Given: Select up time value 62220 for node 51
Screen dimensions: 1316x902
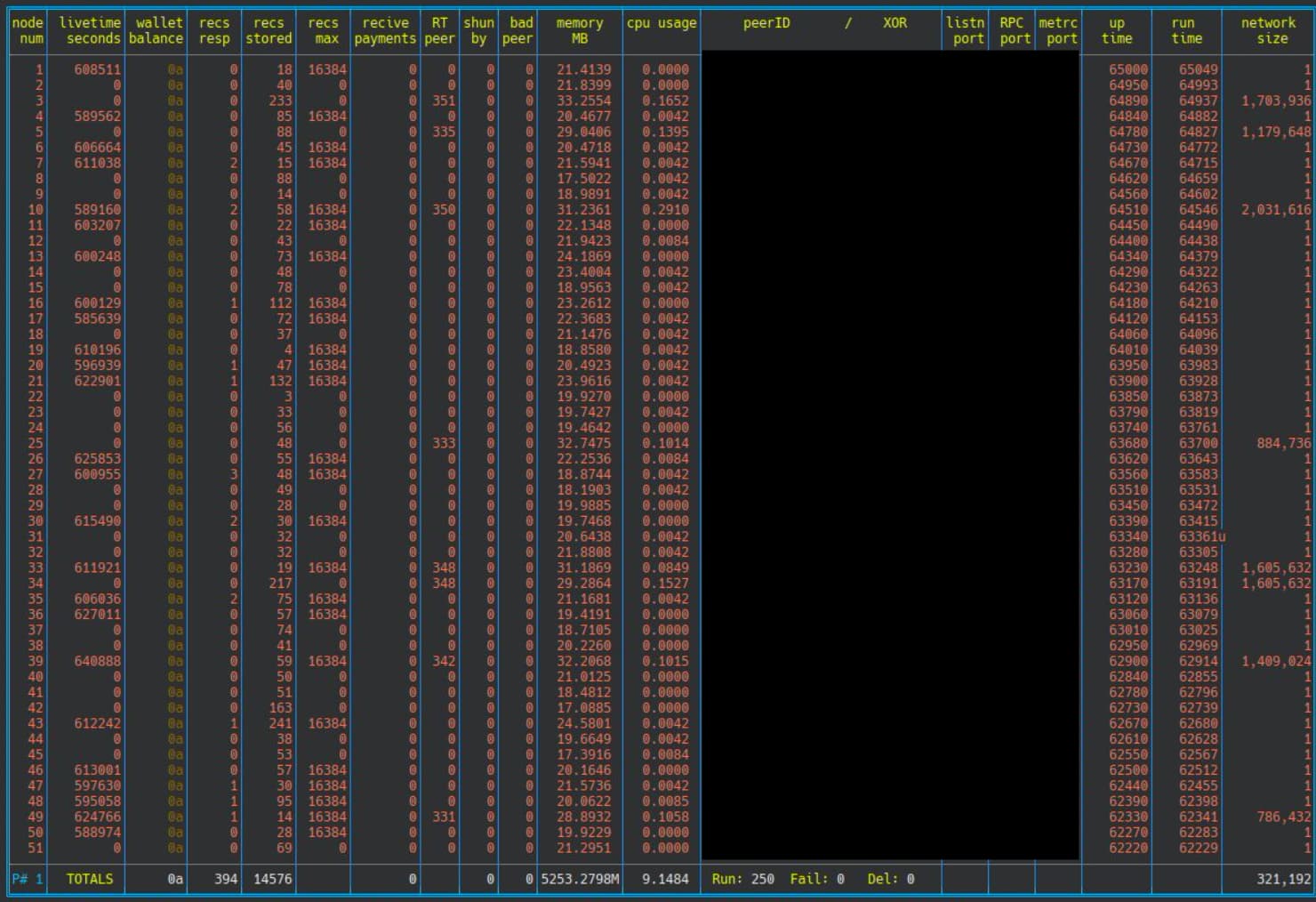Looking at the screenshot, I should click(x=1127, y=848).
